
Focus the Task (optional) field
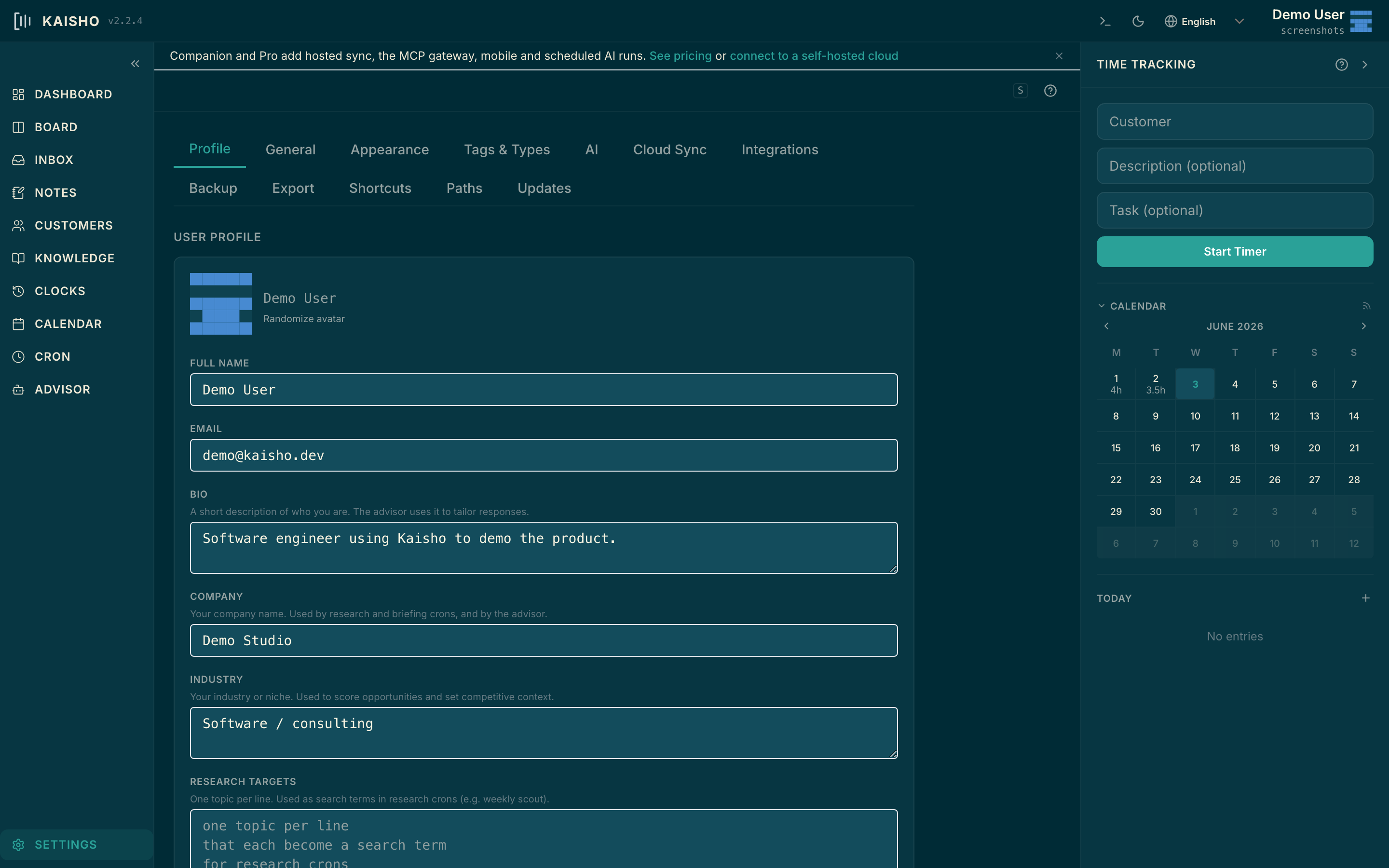tap(1235, 210)
